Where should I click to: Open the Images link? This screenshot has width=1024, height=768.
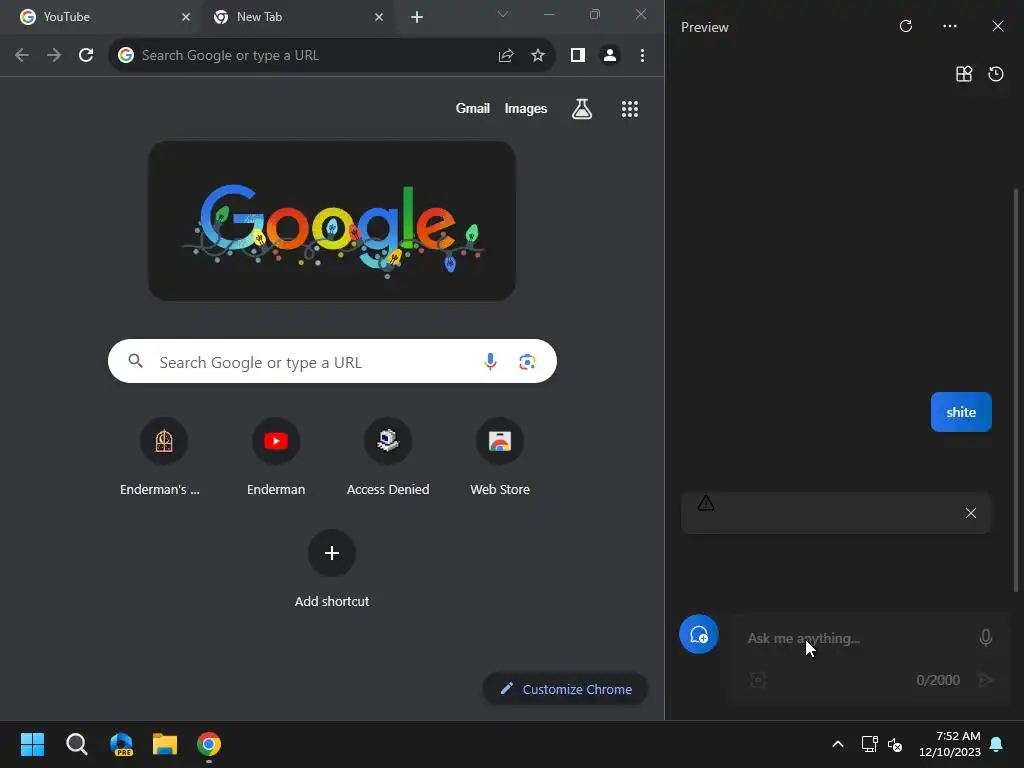(x=526, y=108)
